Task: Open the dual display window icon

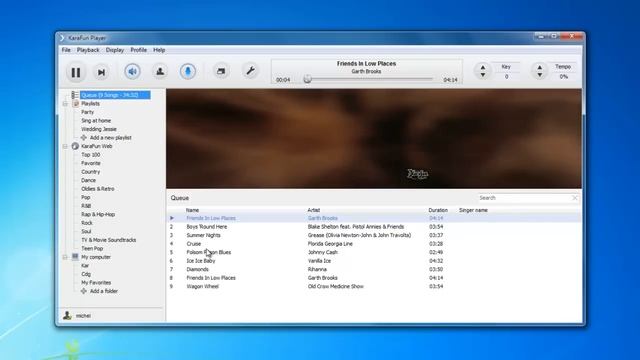Action: (x=221, y=71)
